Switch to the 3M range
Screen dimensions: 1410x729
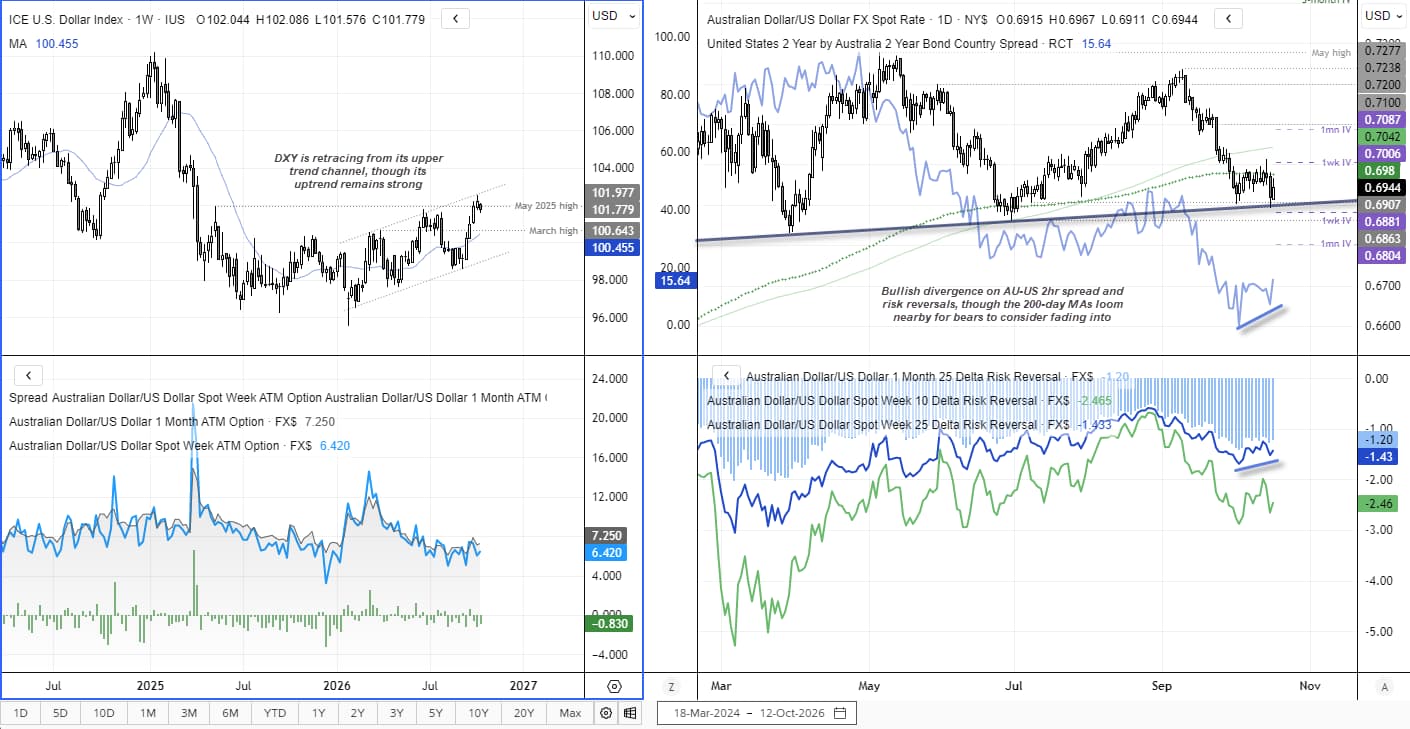coord(189,713)
